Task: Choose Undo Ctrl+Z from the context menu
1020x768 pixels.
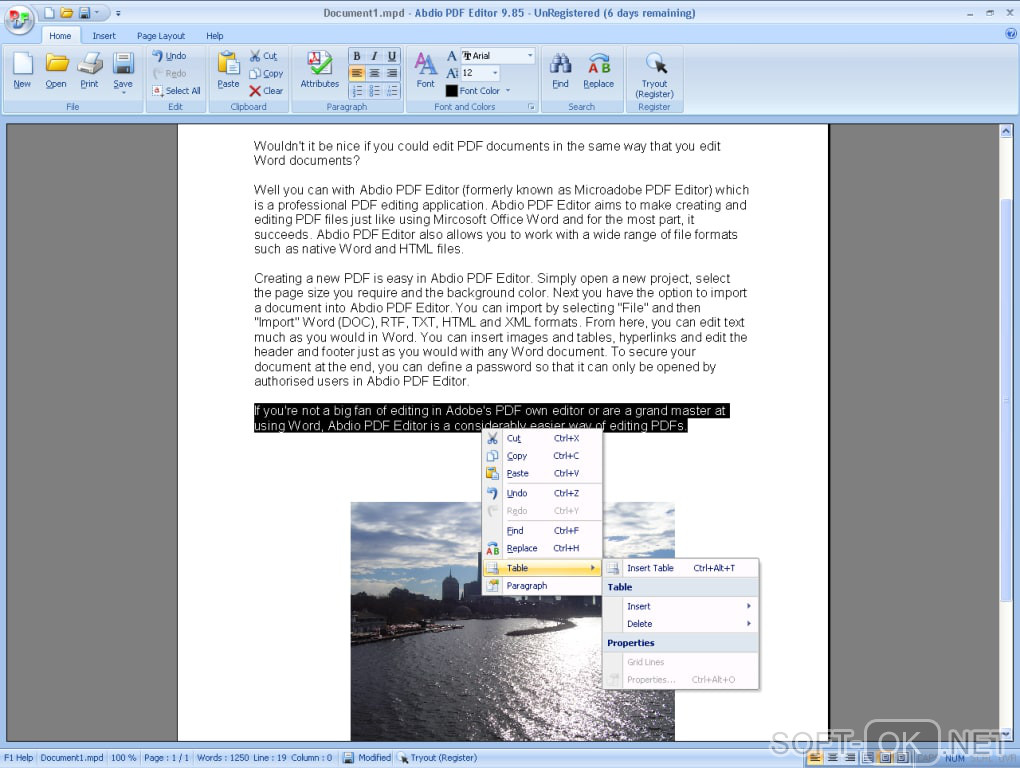Action: click(542, 493)
